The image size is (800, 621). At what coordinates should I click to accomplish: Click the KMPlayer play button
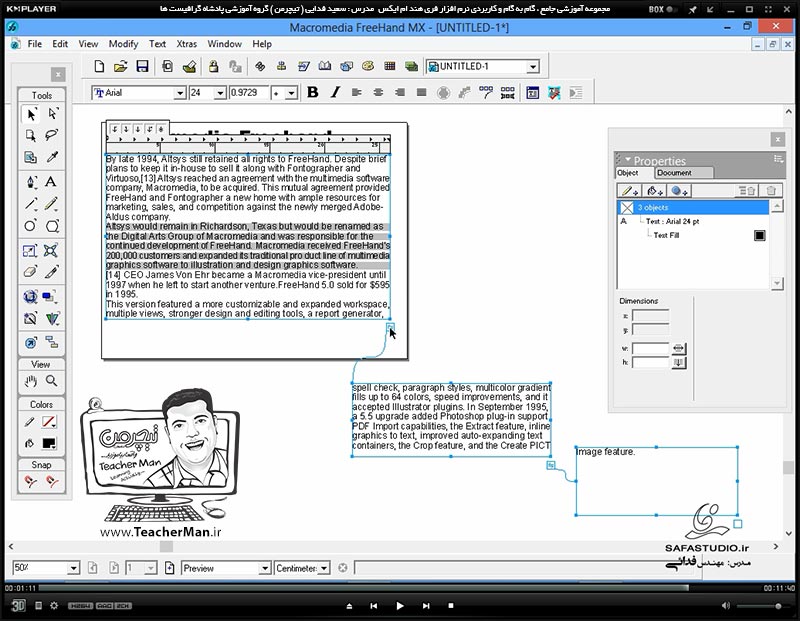(399, 606)
